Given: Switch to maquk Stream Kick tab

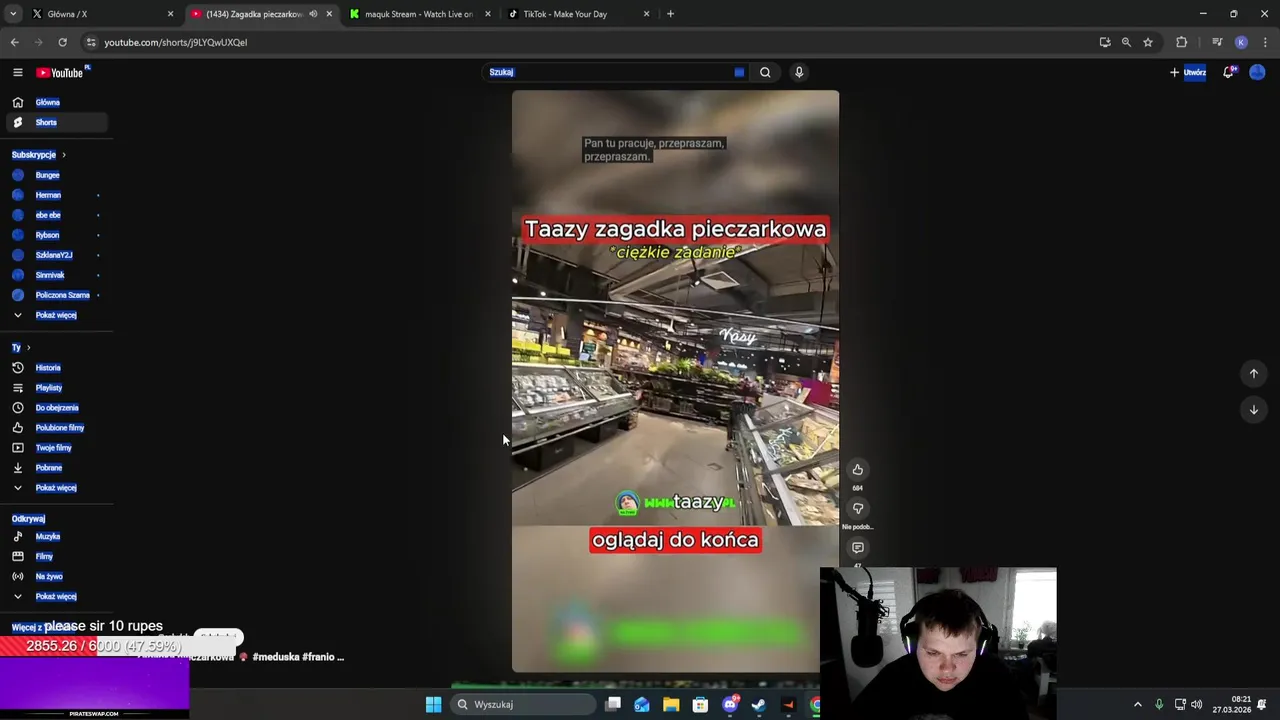Looking at the screenshot, I should coord(419,14).
